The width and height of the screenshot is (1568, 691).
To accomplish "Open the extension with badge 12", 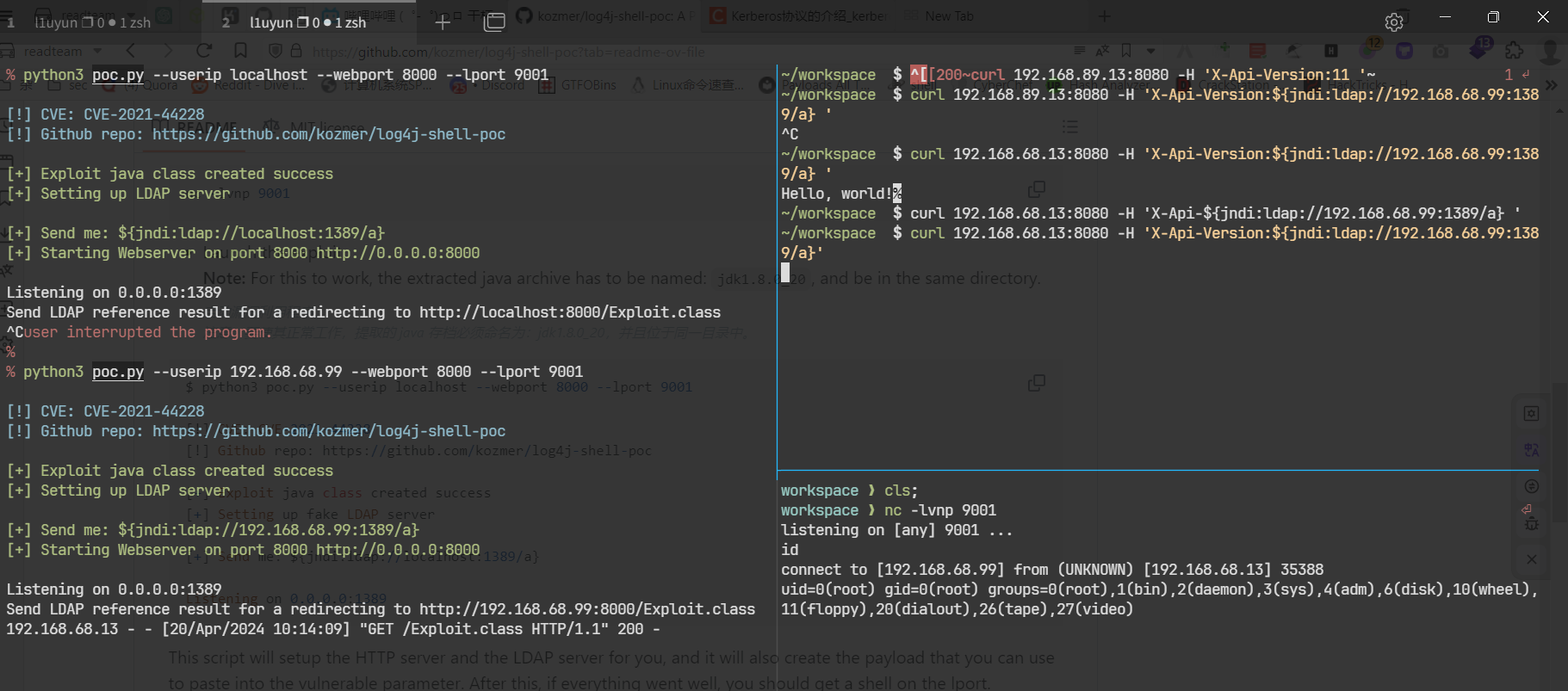I will (1369, 49).
